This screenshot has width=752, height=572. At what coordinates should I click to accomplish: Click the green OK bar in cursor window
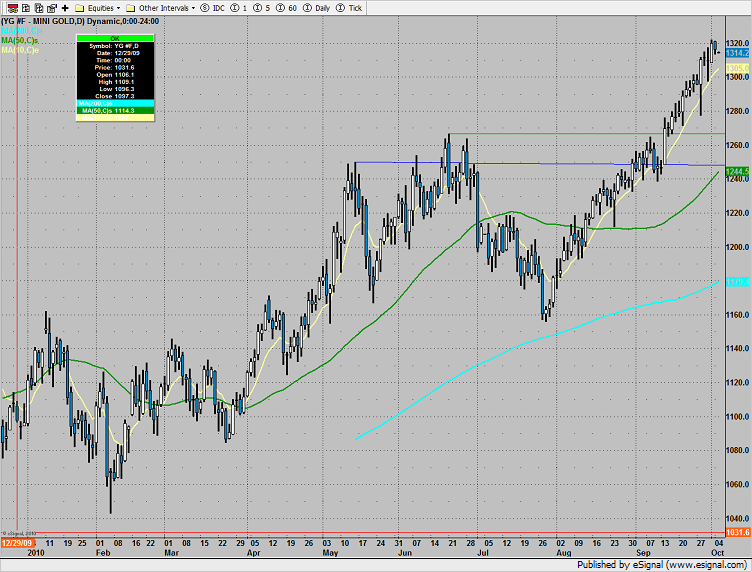(115, 38)
